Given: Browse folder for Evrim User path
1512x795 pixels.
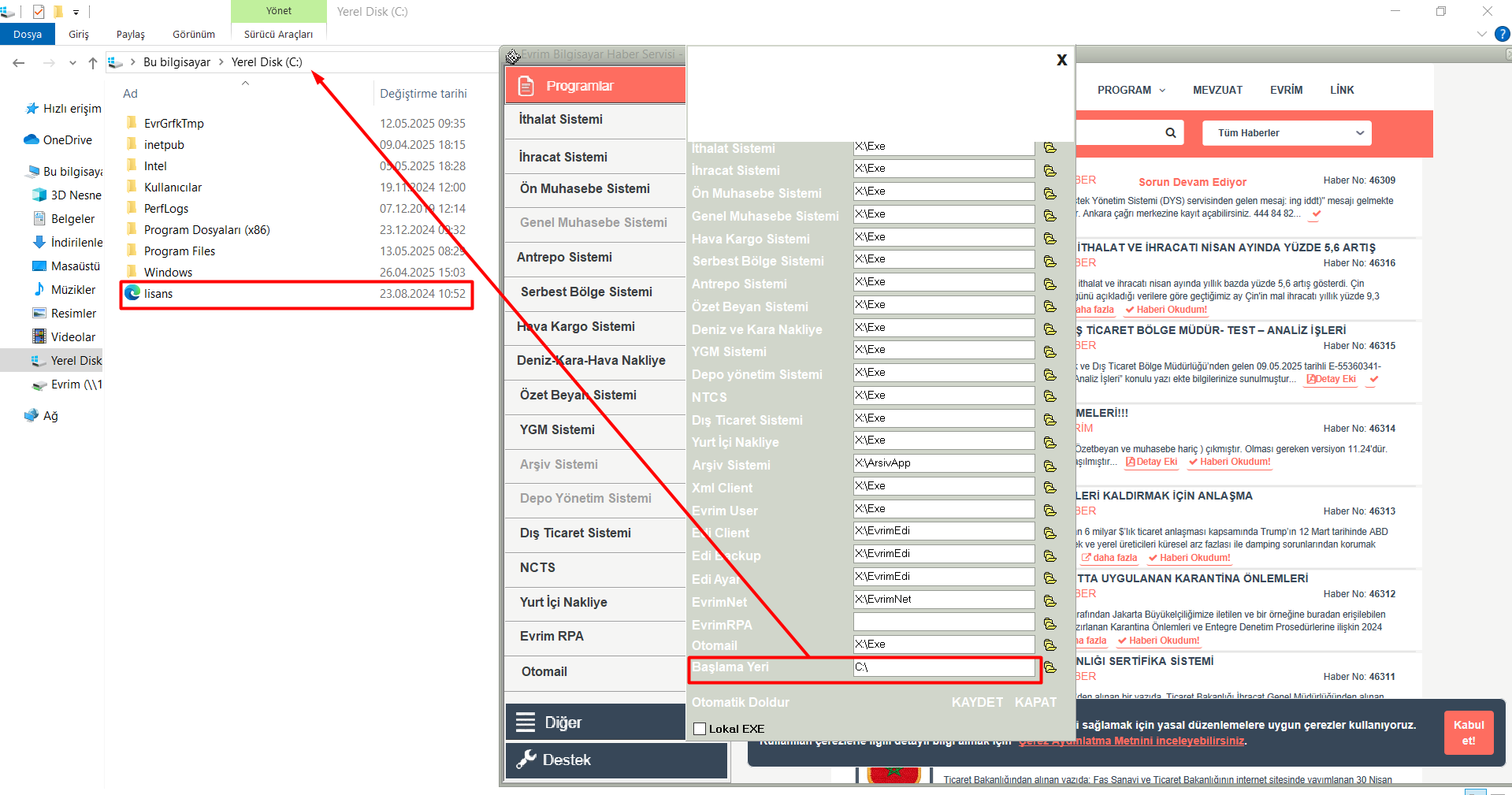Looking at the screenshot, I should coord(1049,511).
